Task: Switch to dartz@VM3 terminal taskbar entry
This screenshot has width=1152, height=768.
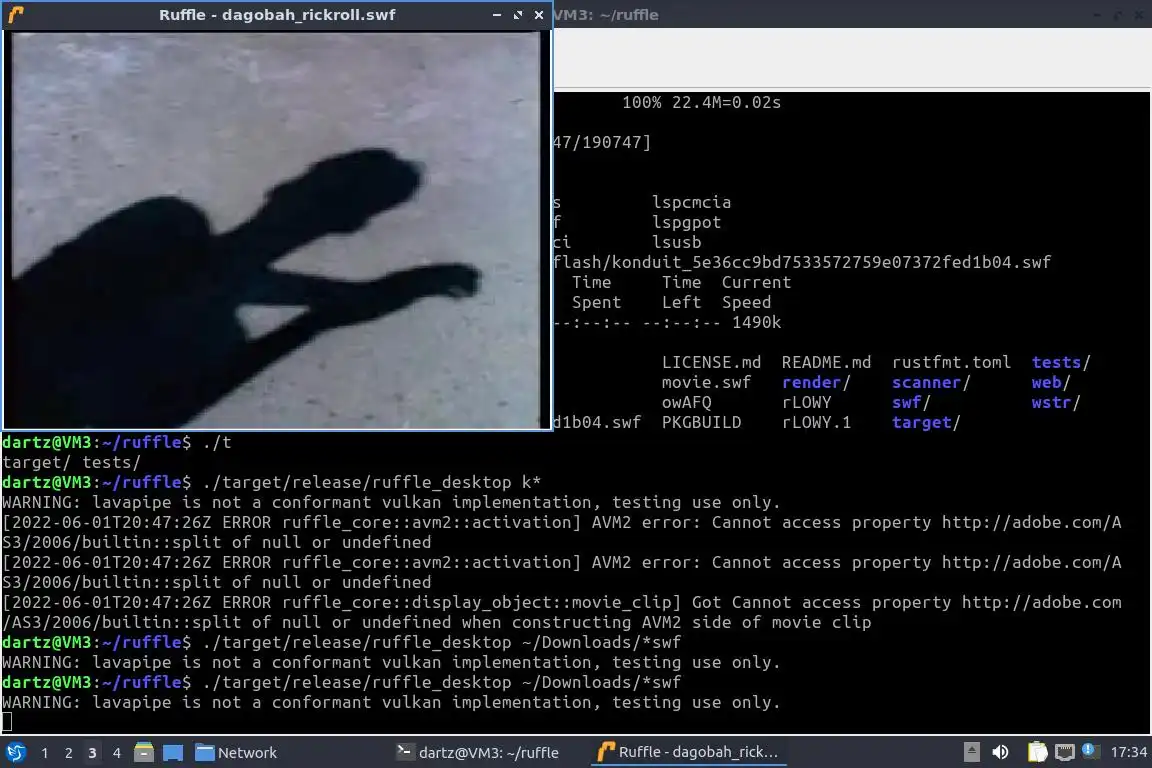Action: [478, 753]
